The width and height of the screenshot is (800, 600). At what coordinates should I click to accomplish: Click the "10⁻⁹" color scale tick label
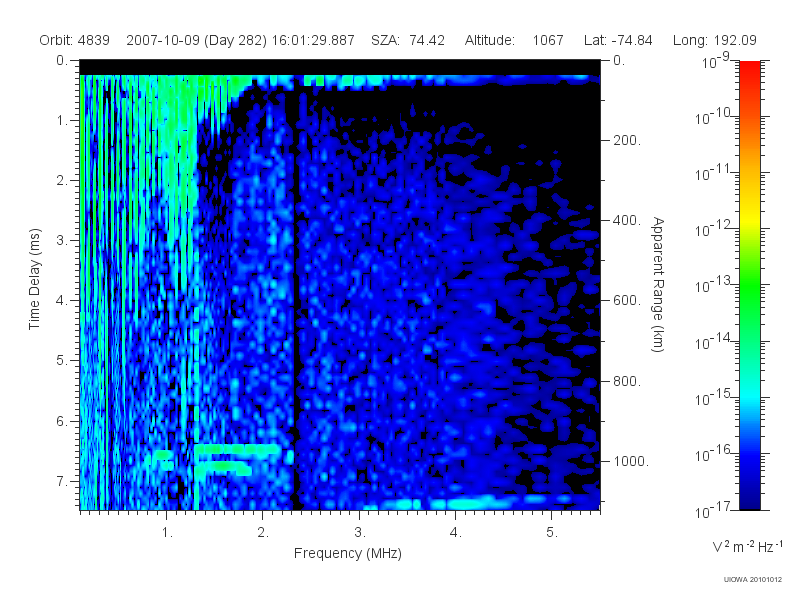point(716,61)
